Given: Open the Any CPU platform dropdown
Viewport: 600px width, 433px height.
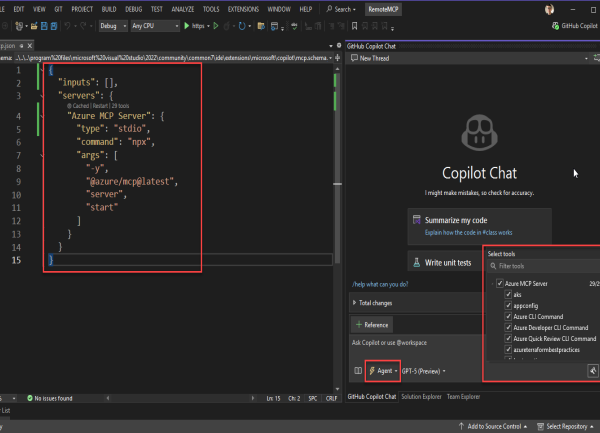Looking at the screenshot, I should click(x=155, y=26).
